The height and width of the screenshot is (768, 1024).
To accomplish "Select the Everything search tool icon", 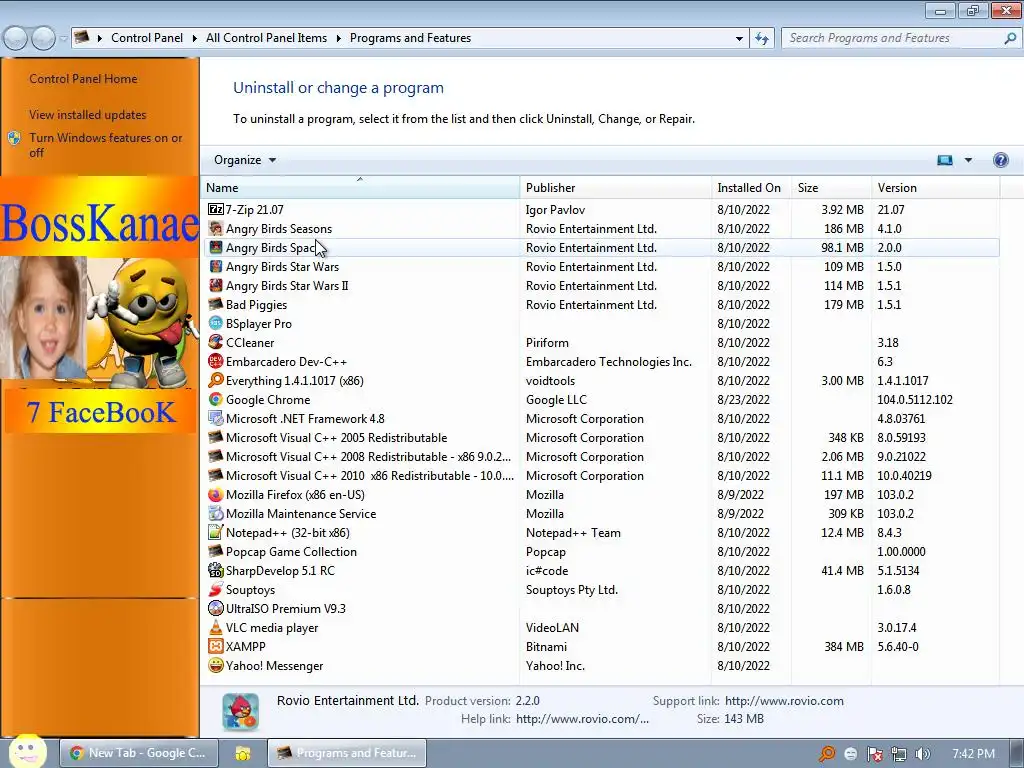I will click(x=216, y=380).
